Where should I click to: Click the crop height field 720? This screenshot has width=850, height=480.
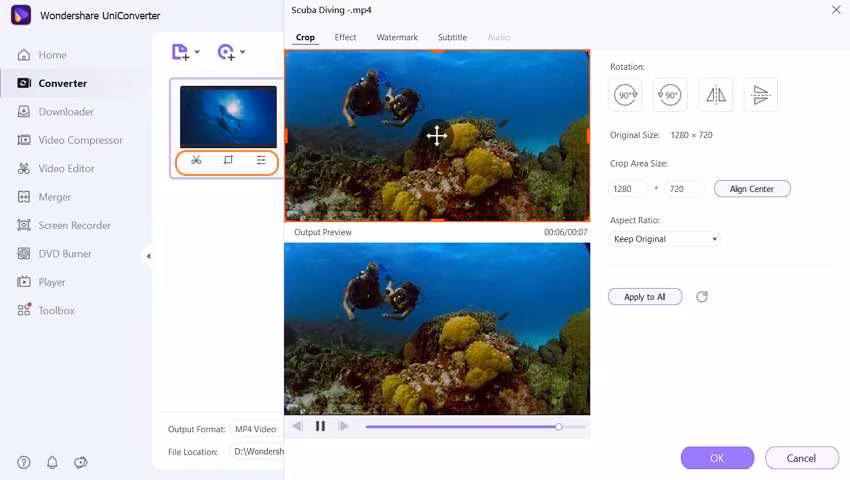(x=684, y=189)
